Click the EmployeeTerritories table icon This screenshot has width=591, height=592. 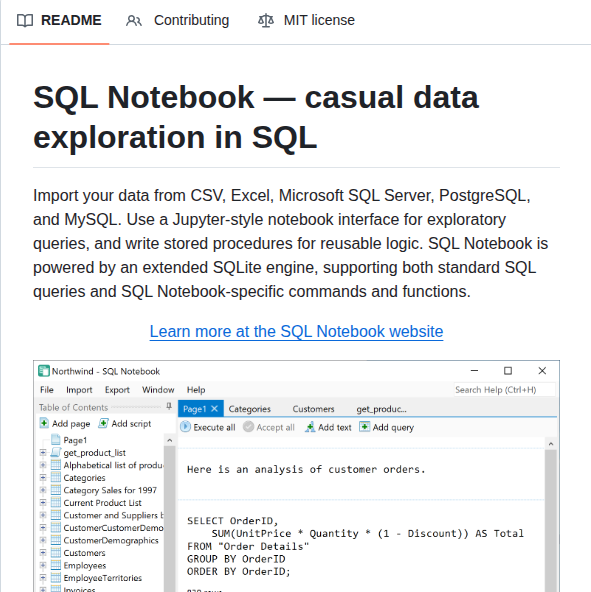coord(56,577)
